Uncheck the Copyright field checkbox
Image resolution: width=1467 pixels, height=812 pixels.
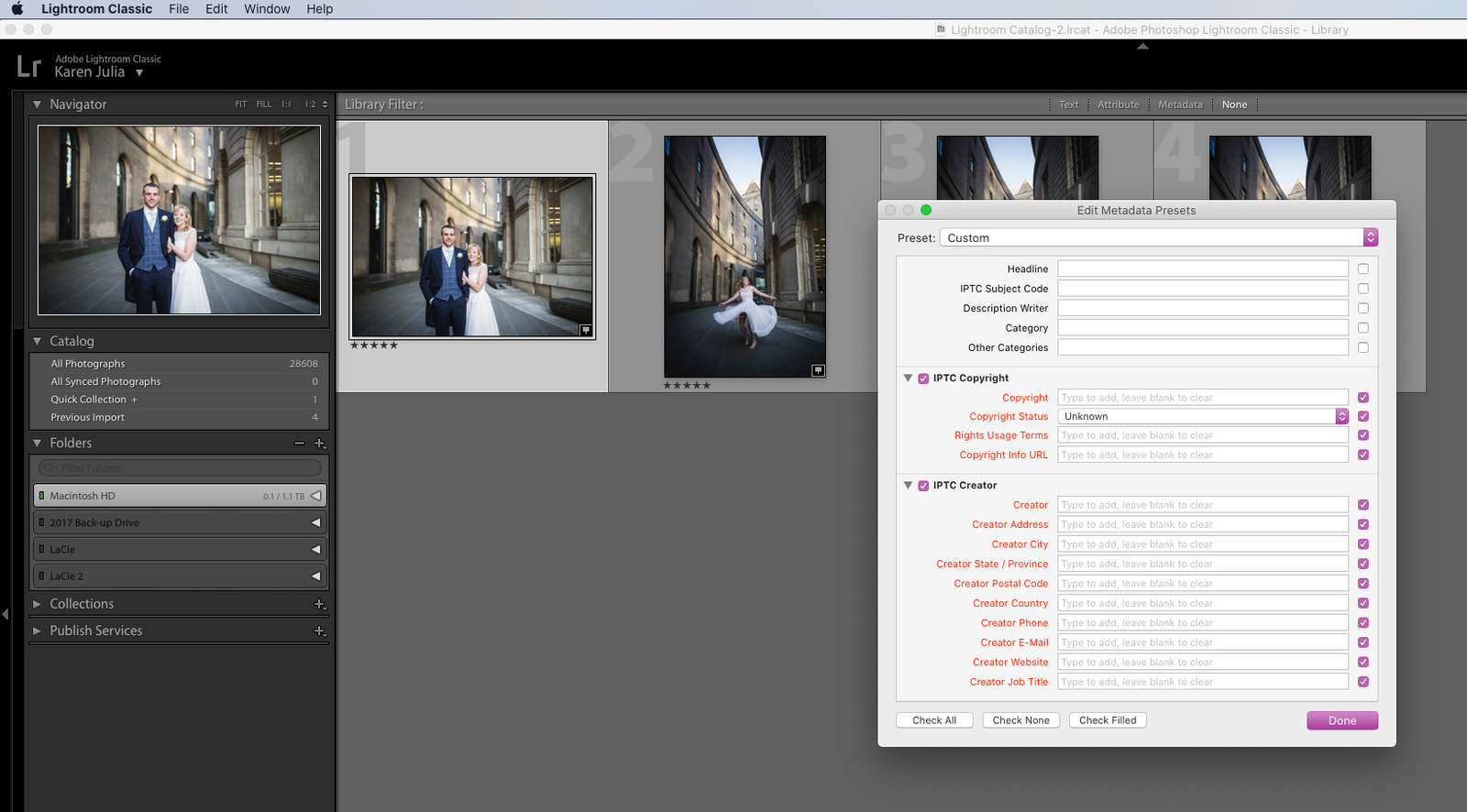tap(1363, 398)
